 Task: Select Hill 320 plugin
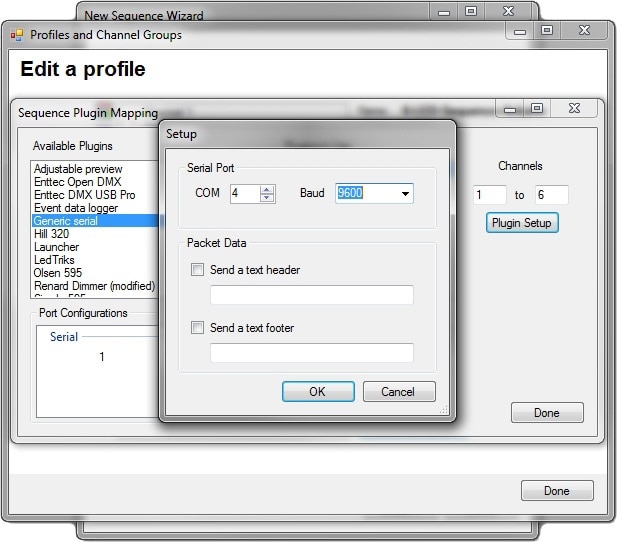pyautogui.click(x=94, y=234)
